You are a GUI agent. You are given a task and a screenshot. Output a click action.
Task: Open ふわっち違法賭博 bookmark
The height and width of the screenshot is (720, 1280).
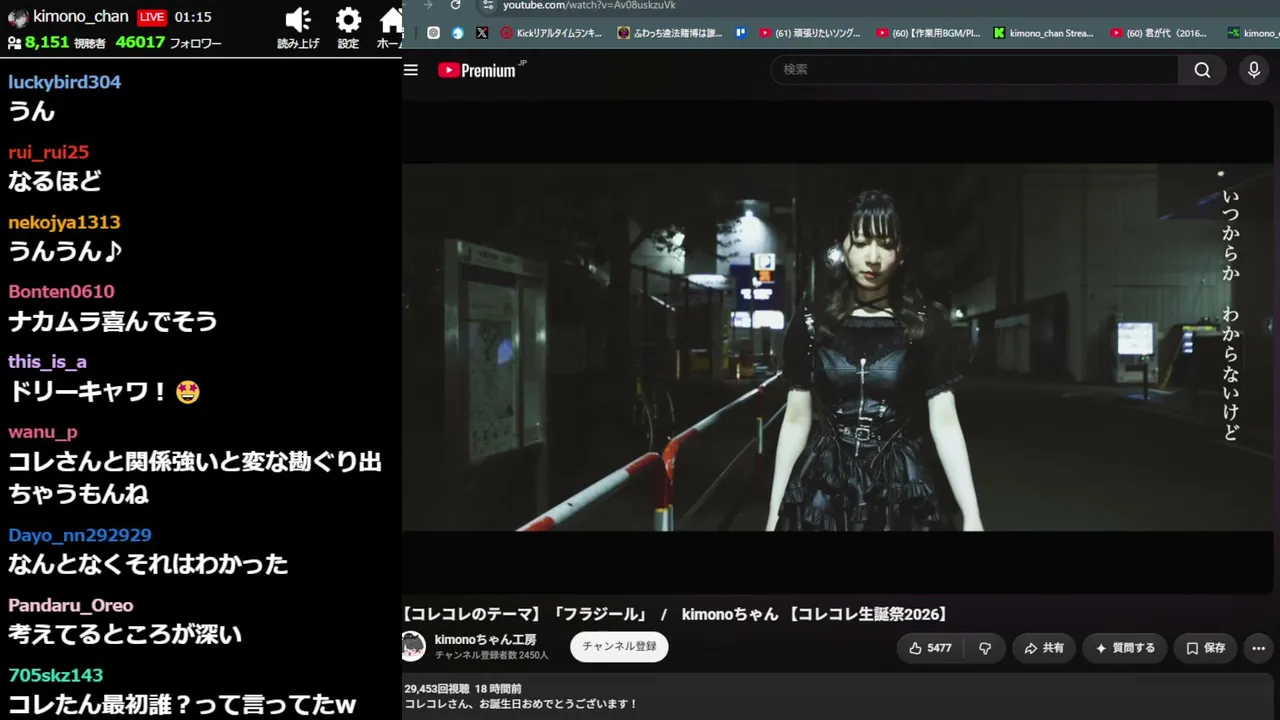(x=670, y=33)
